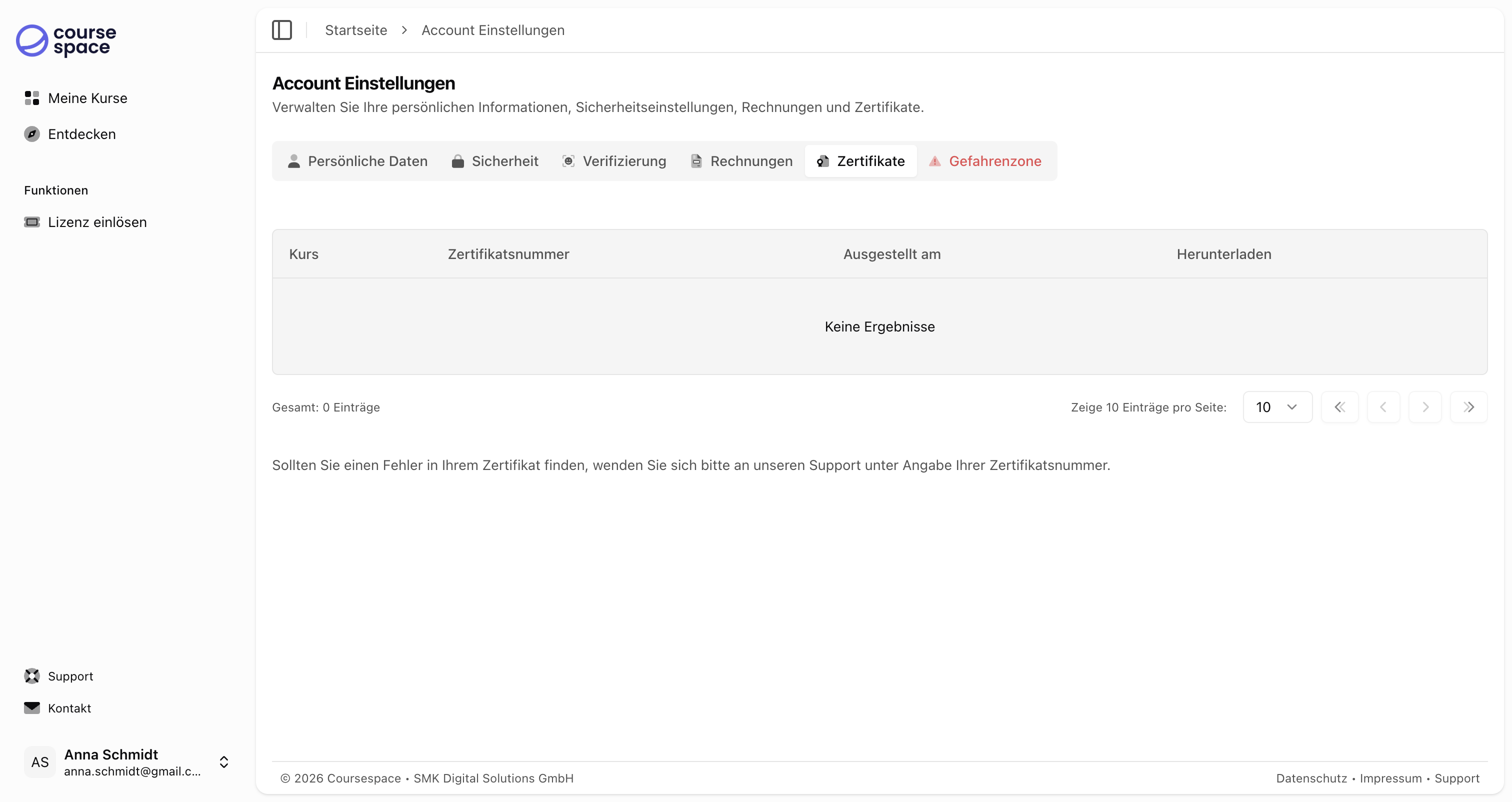The image size is (1512, 802).
Task: Open the entries per page dropdown
Action: (1277, 407)
